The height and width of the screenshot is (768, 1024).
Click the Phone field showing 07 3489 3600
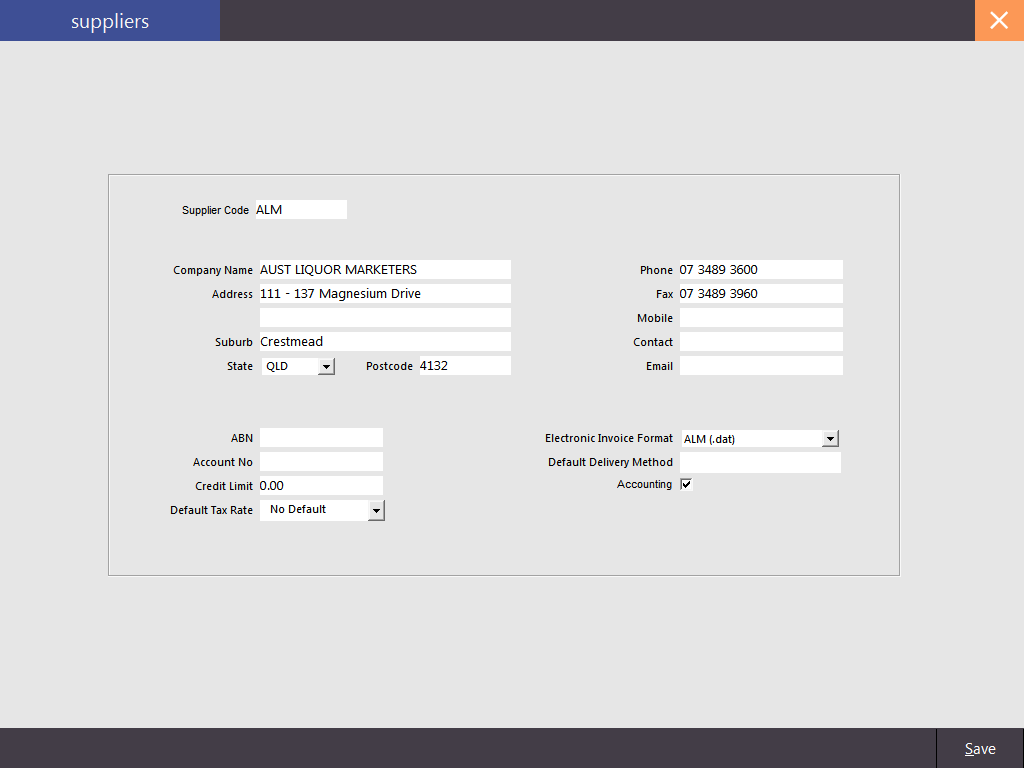point(760,269)
